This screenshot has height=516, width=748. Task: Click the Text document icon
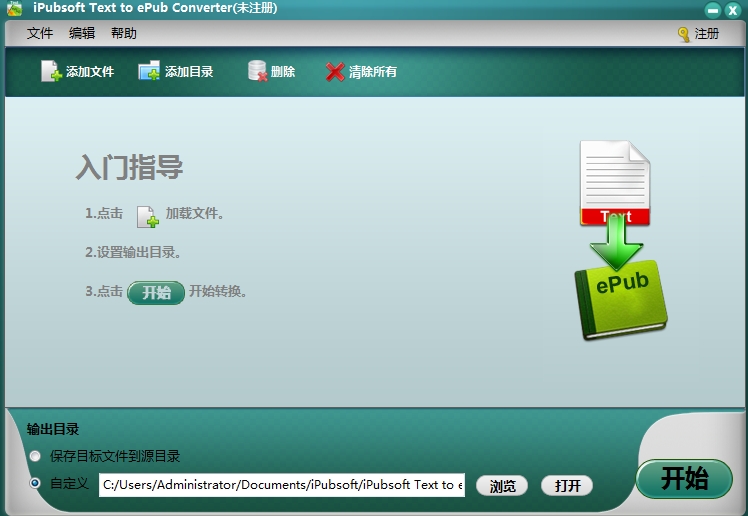coord(615,182)
